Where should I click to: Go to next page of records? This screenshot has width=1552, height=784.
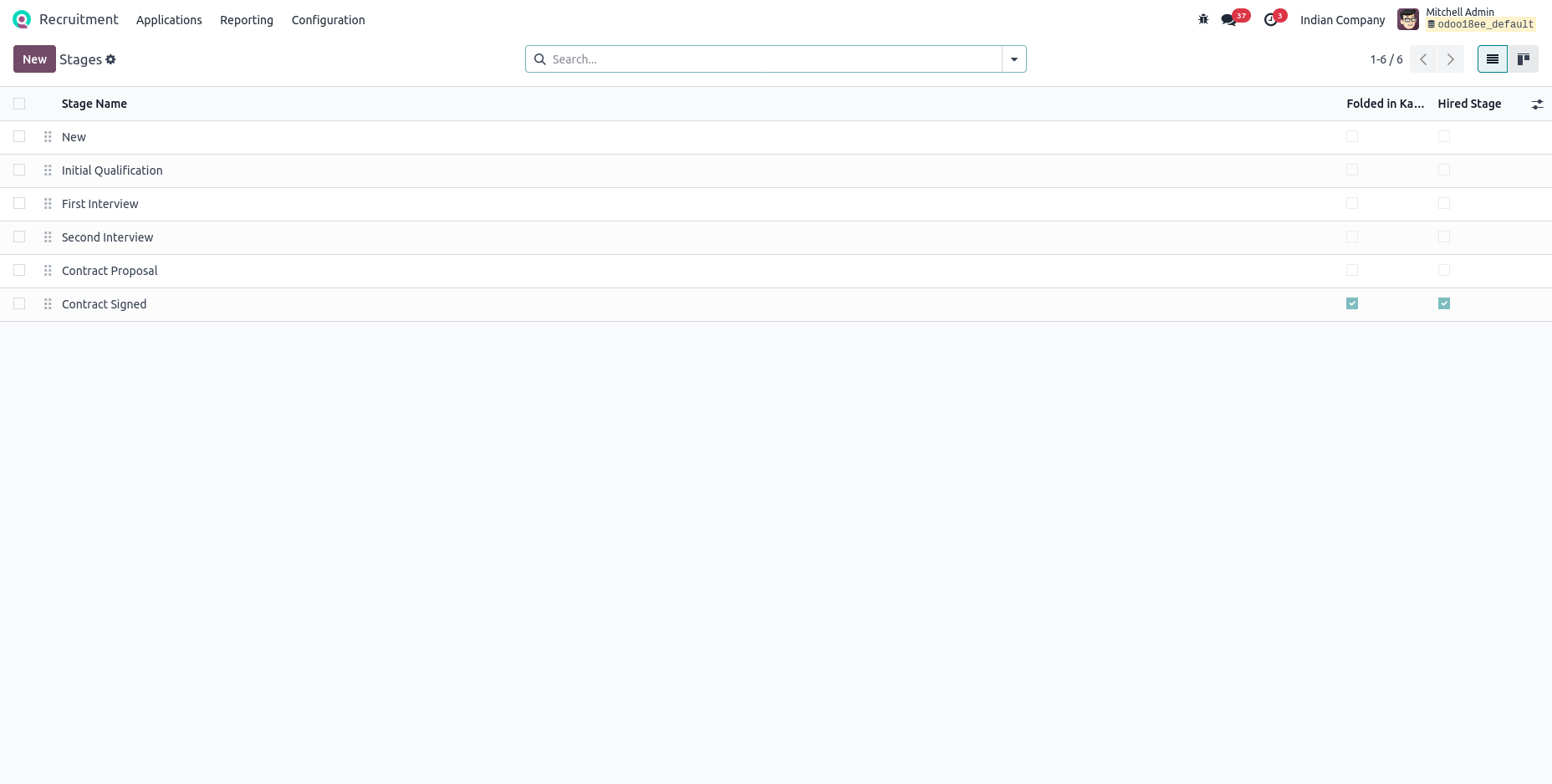click(1451, 59)
